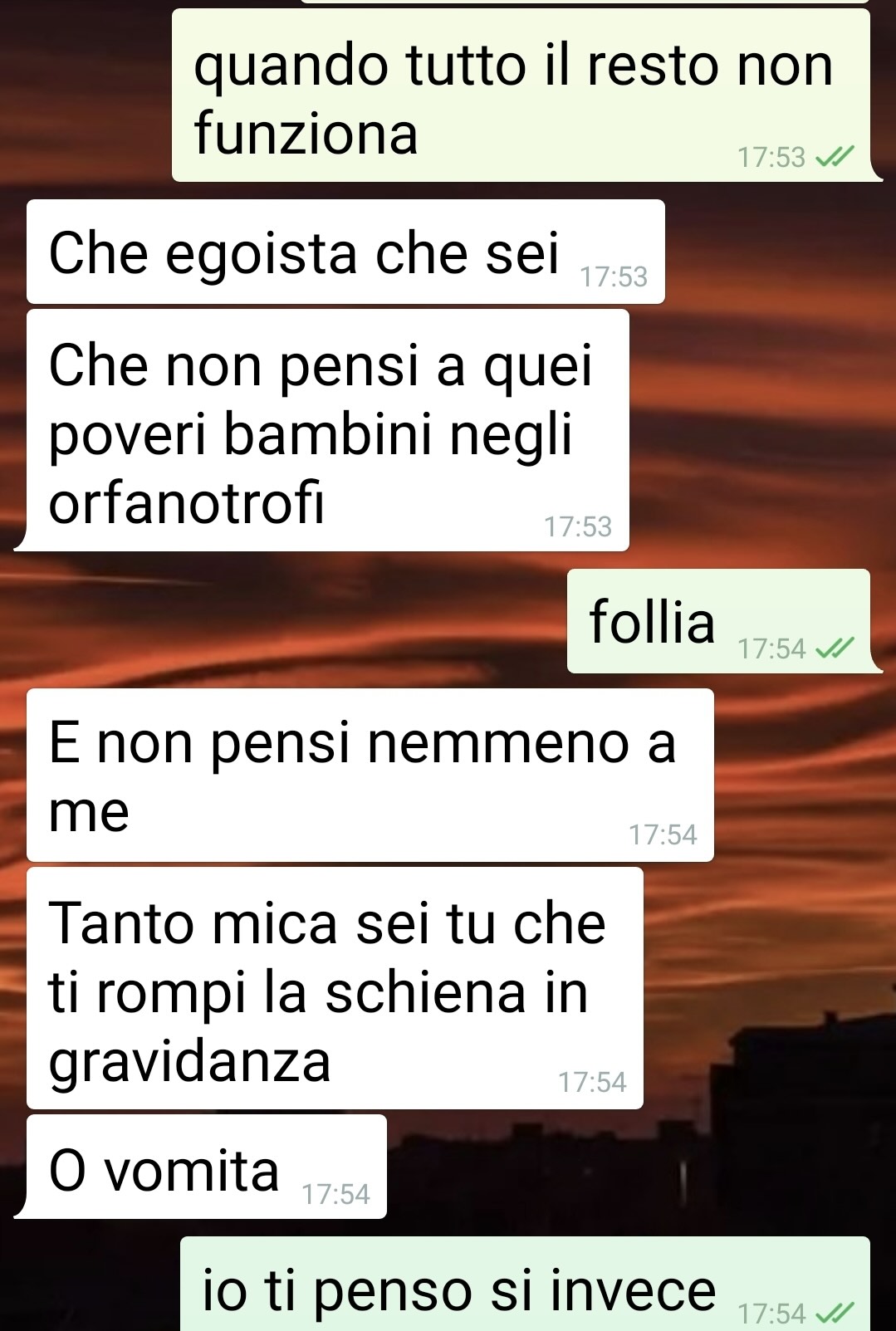Tap read-receipt checkmarks on 17:53 sent message
896x1331 pixels.
835,157
